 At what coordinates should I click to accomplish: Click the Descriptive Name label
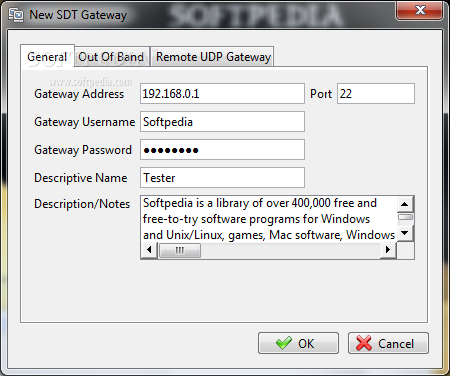81,178
